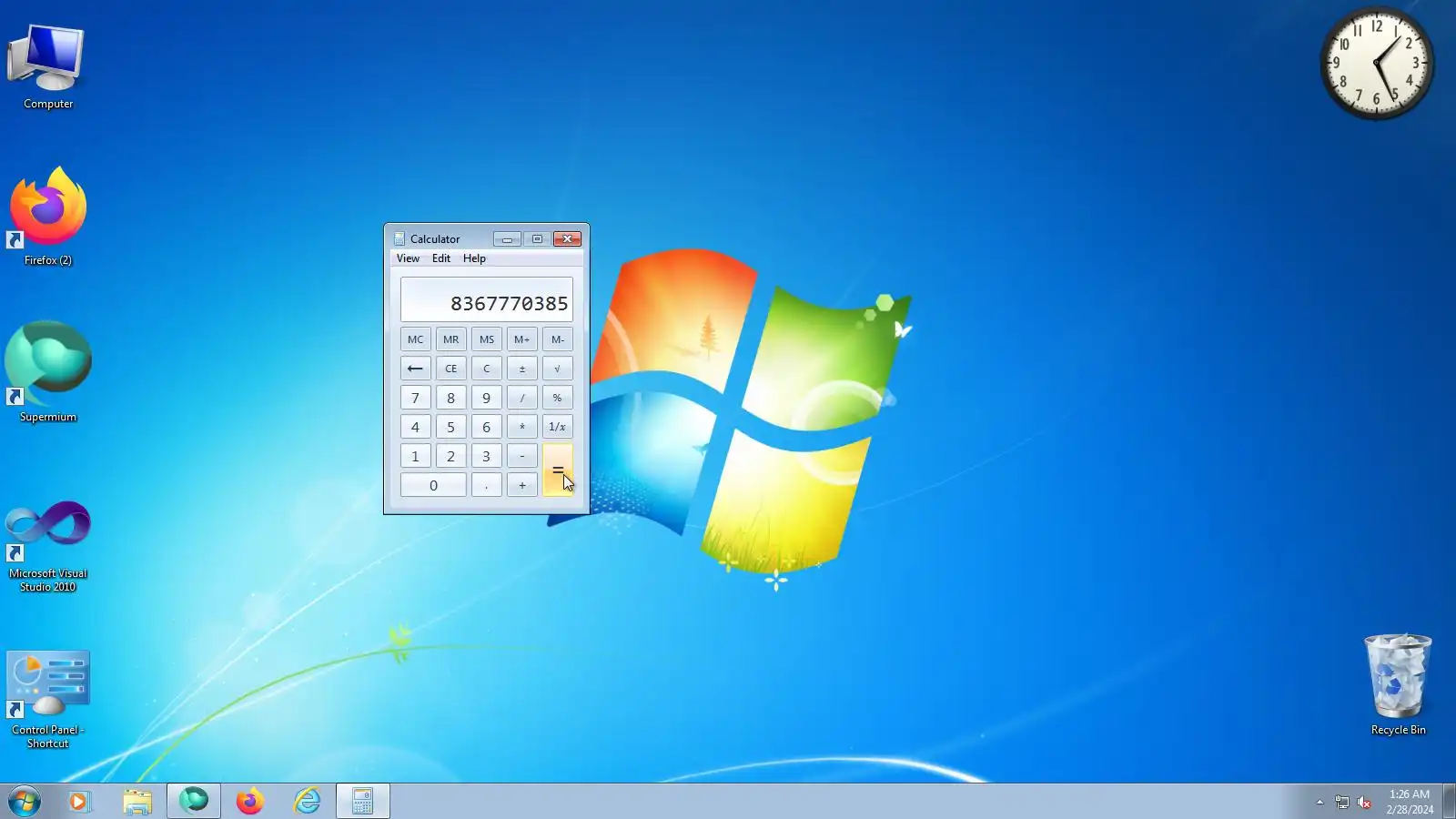Click the digit 2 button

[450, 456]
